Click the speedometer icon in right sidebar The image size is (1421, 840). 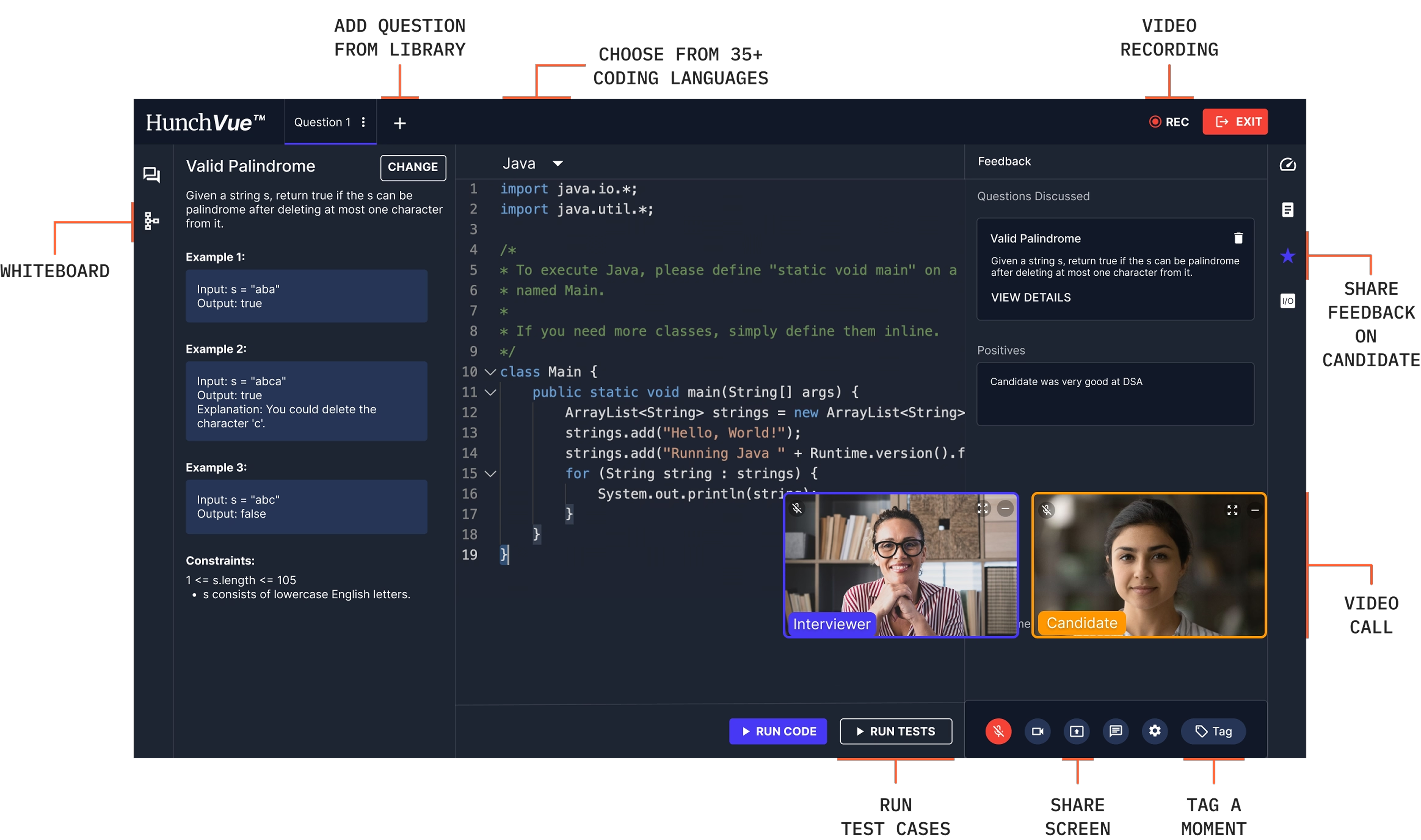click(1287, 165)
